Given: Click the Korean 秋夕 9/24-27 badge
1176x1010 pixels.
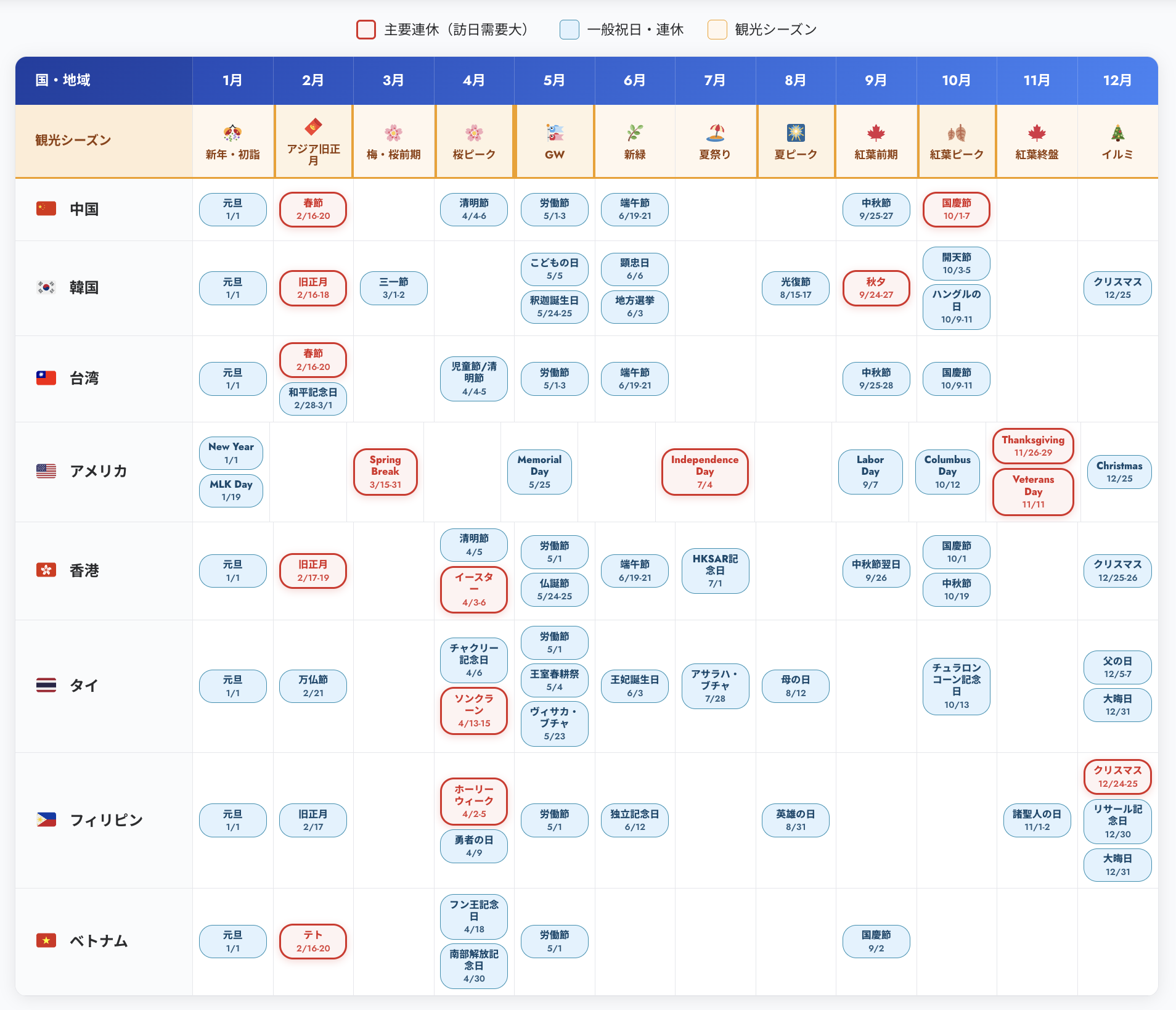Looking at the screenshot, I should (x=876, y=288).
